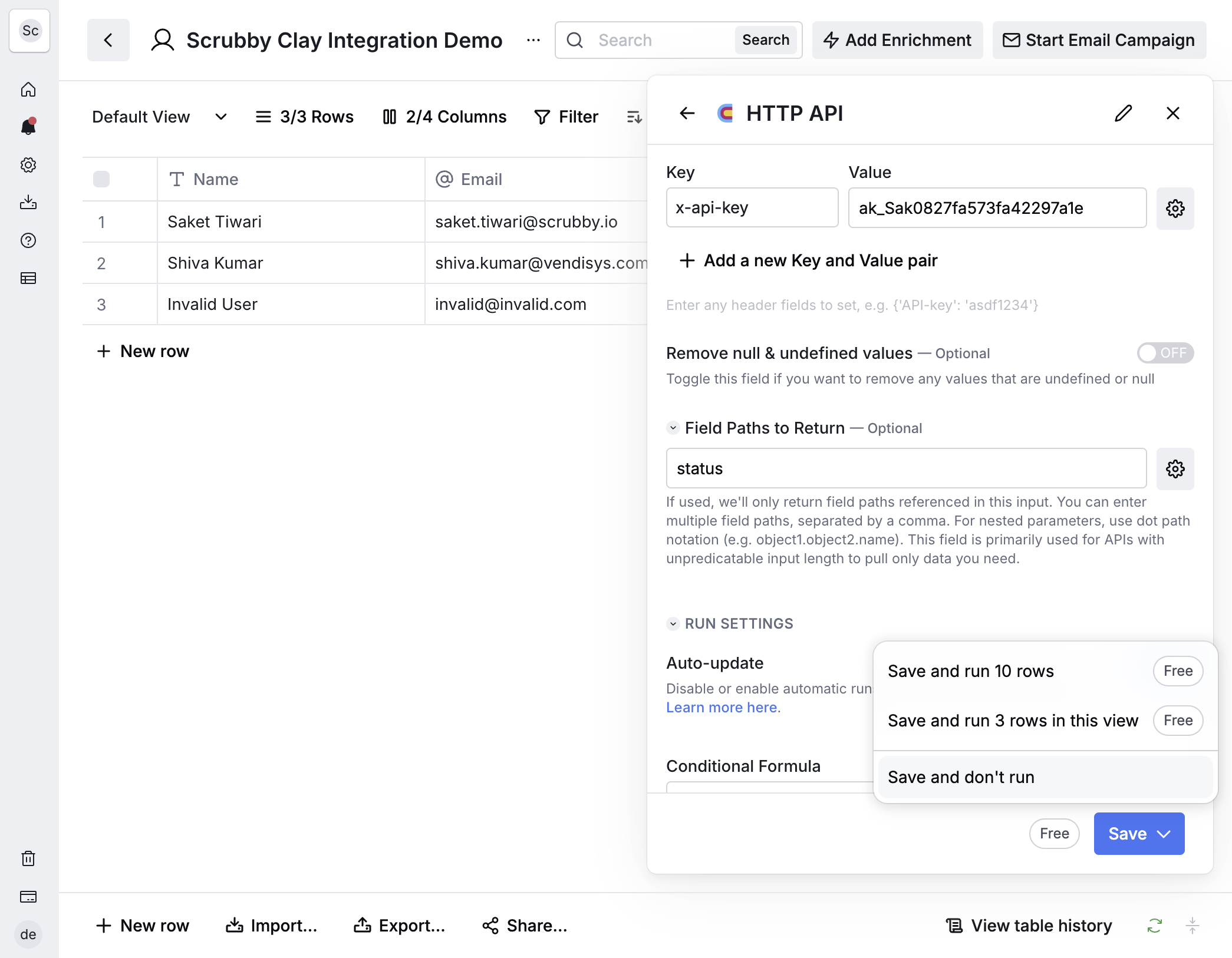Follow the Learn more here link
Screen dimensions: 1232x958
coord(722,708)
